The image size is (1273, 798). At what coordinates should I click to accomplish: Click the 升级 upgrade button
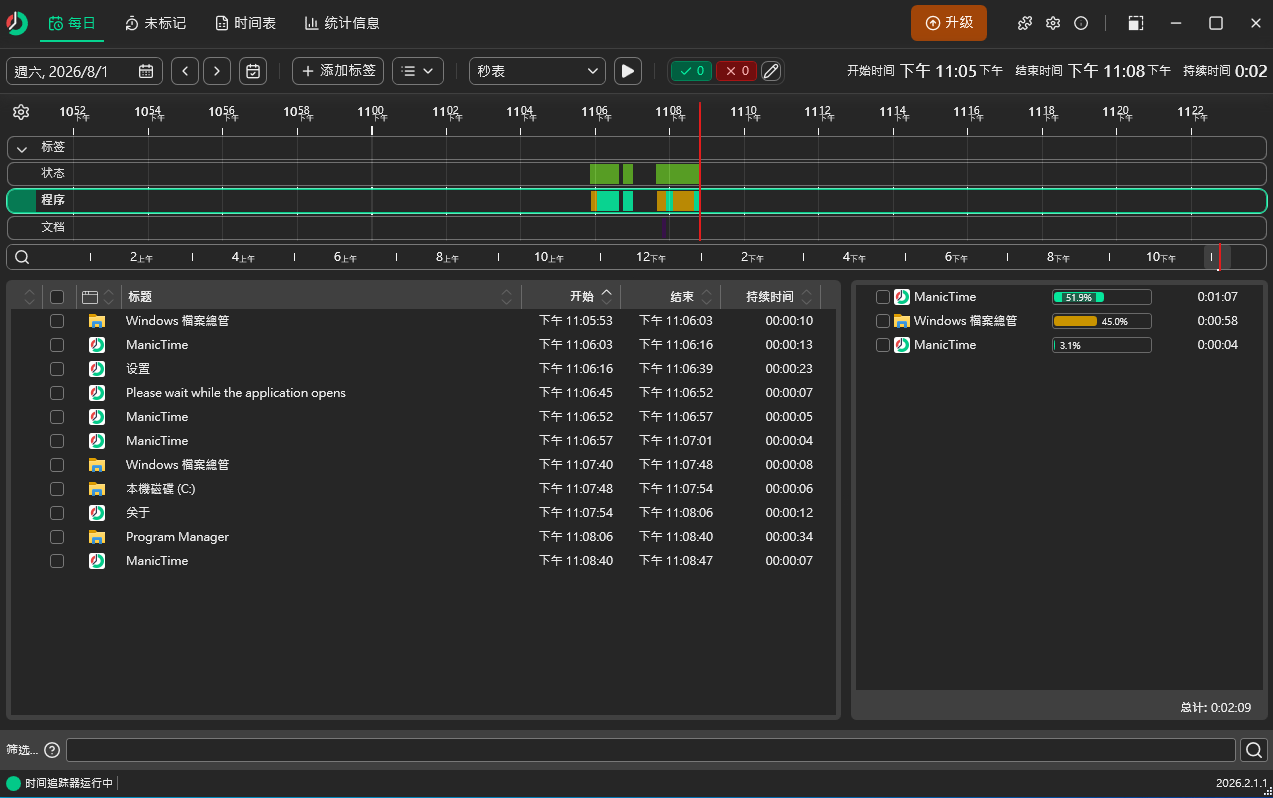[949, 23]
